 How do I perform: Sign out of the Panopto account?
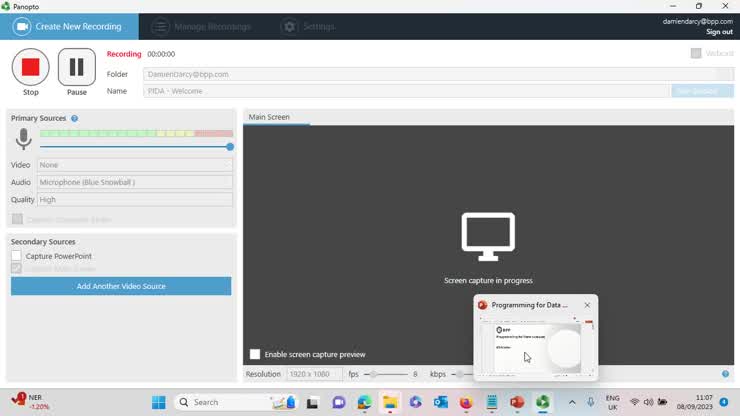719,32
